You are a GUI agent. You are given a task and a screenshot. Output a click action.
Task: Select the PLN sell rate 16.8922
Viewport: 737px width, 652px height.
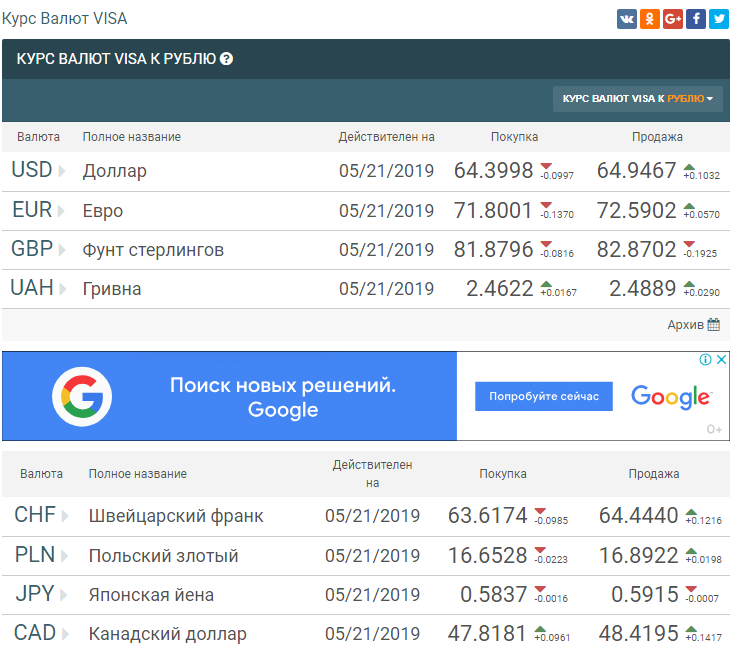click(638, 556)
